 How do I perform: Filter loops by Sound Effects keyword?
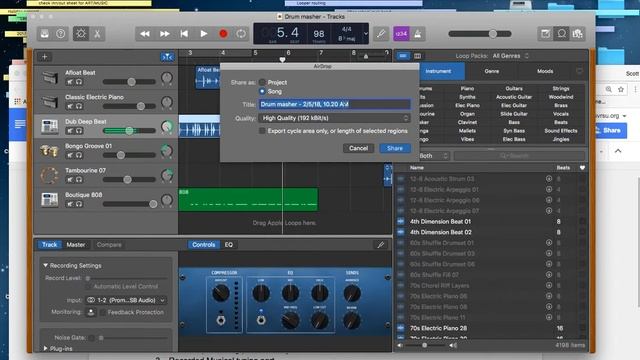(561, 131)
